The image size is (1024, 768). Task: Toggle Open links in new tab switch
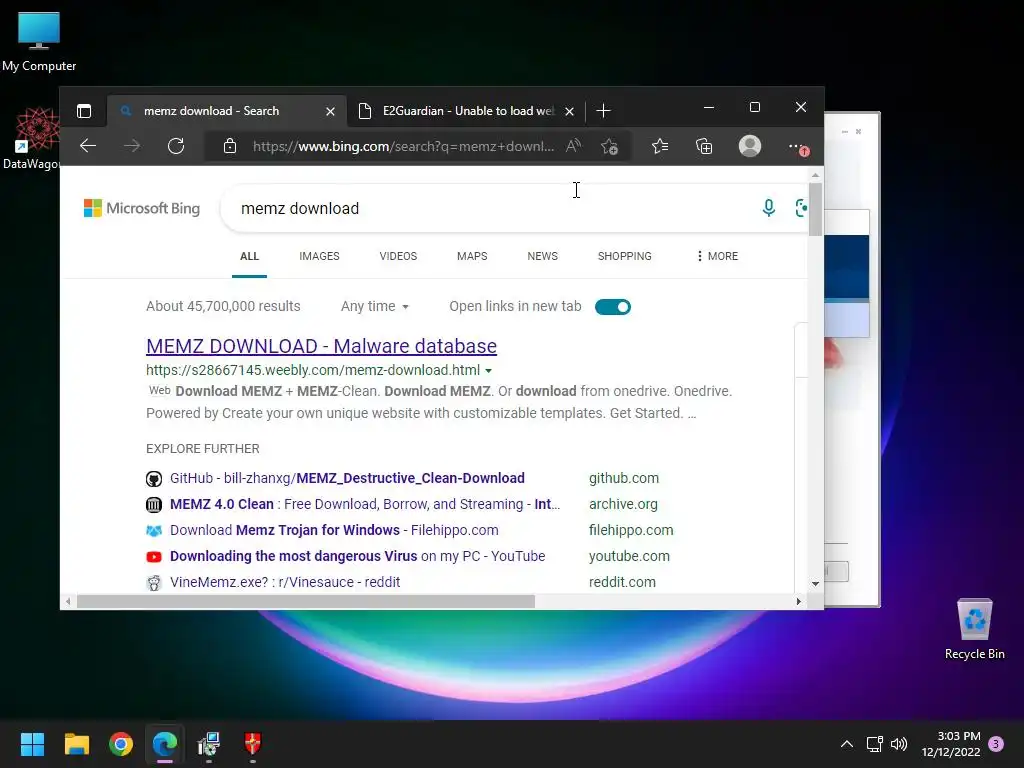(613, 307)
